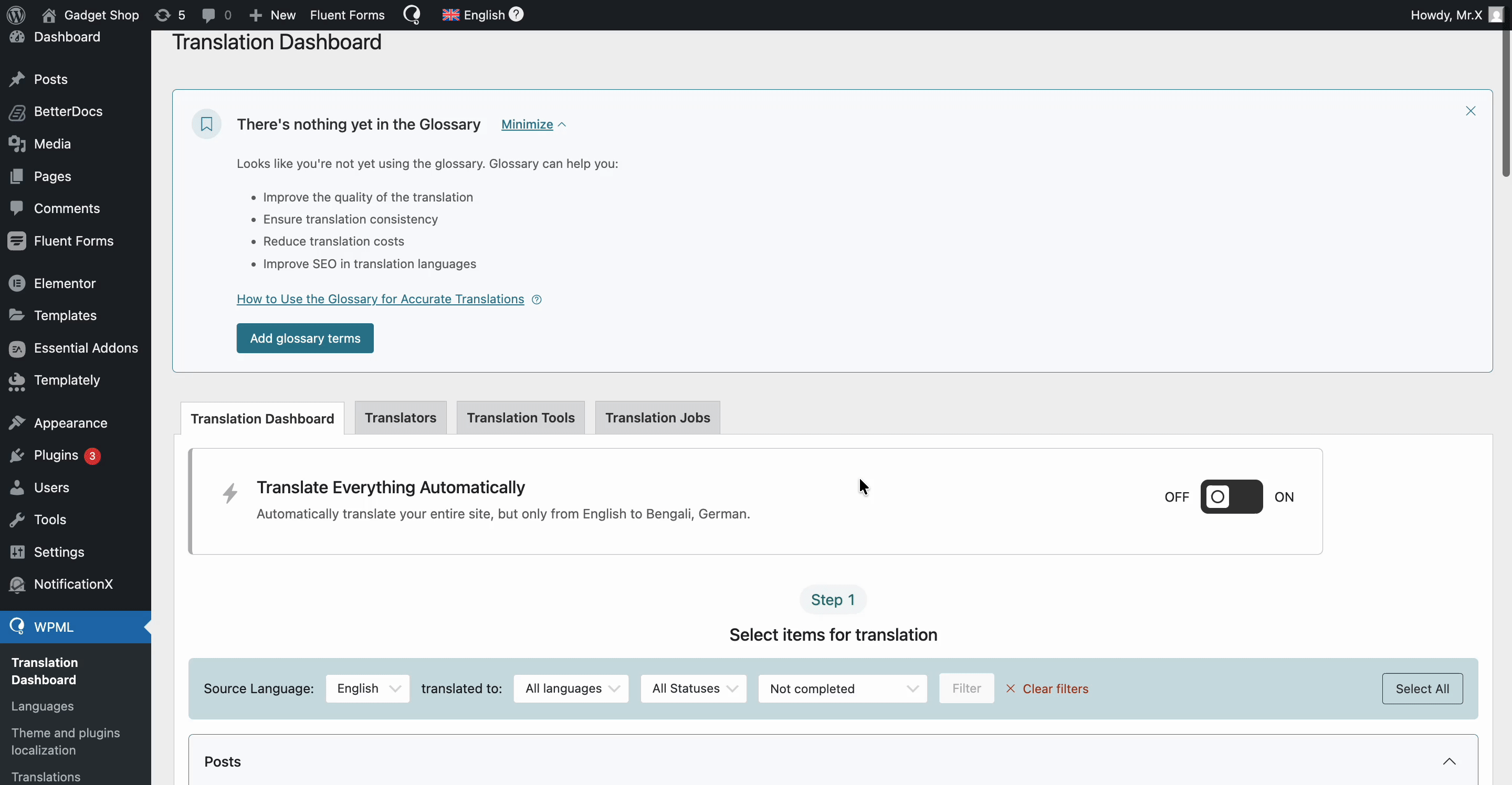The image size is (1512, 785).
Task: Click the Add glossary terms button
Action: tap(304, 338)
